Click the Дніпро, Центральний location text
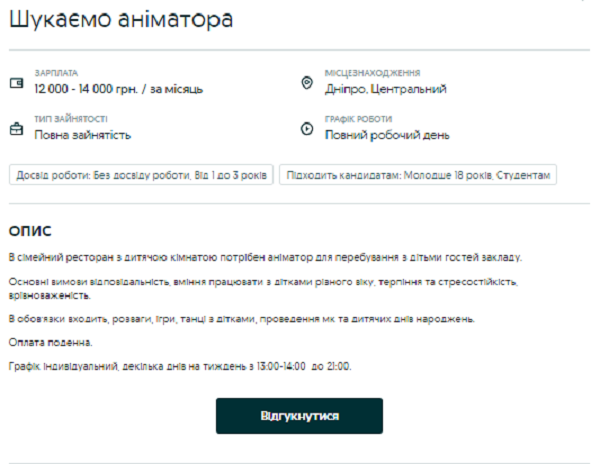Viewport: 600px width, 464px height. coord(385,89)
